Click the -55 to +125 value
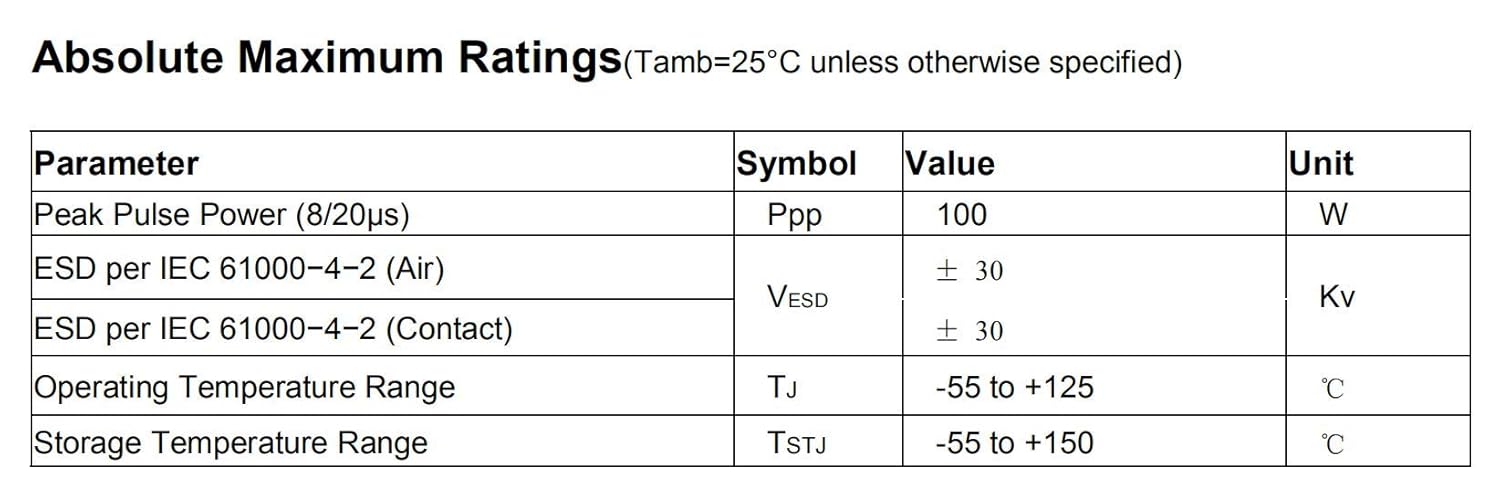 1014,387
